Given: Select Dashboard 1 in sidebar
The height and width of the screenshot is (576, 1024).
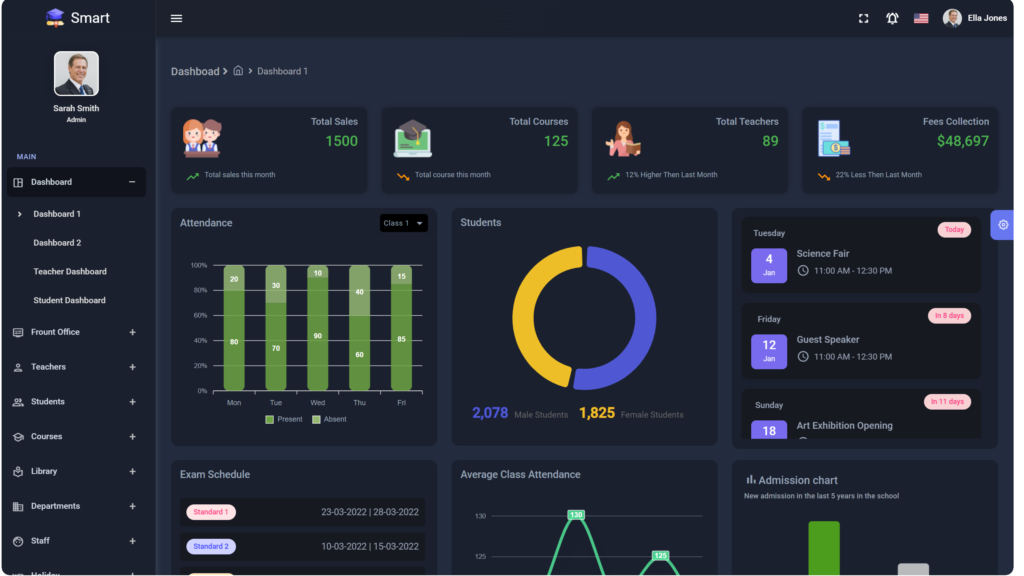Looking at the screenshot, I should tap(57, 214).
